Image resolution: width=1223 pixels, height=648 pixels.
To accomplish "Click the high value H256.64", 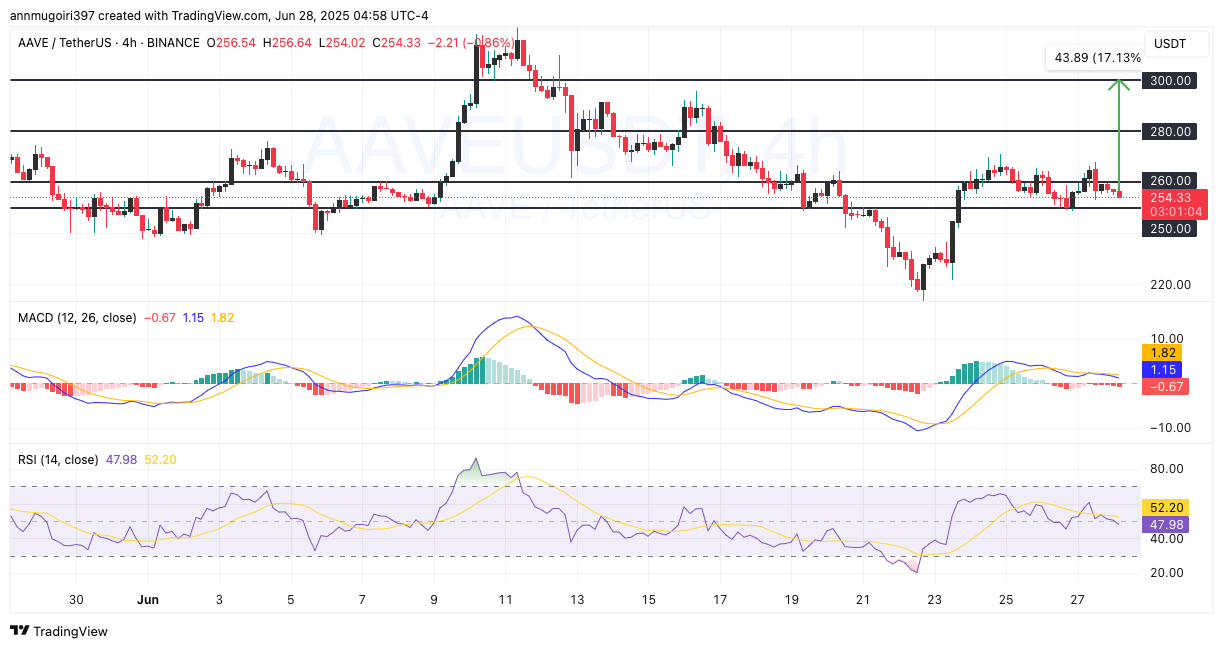I will coord(287,43).
